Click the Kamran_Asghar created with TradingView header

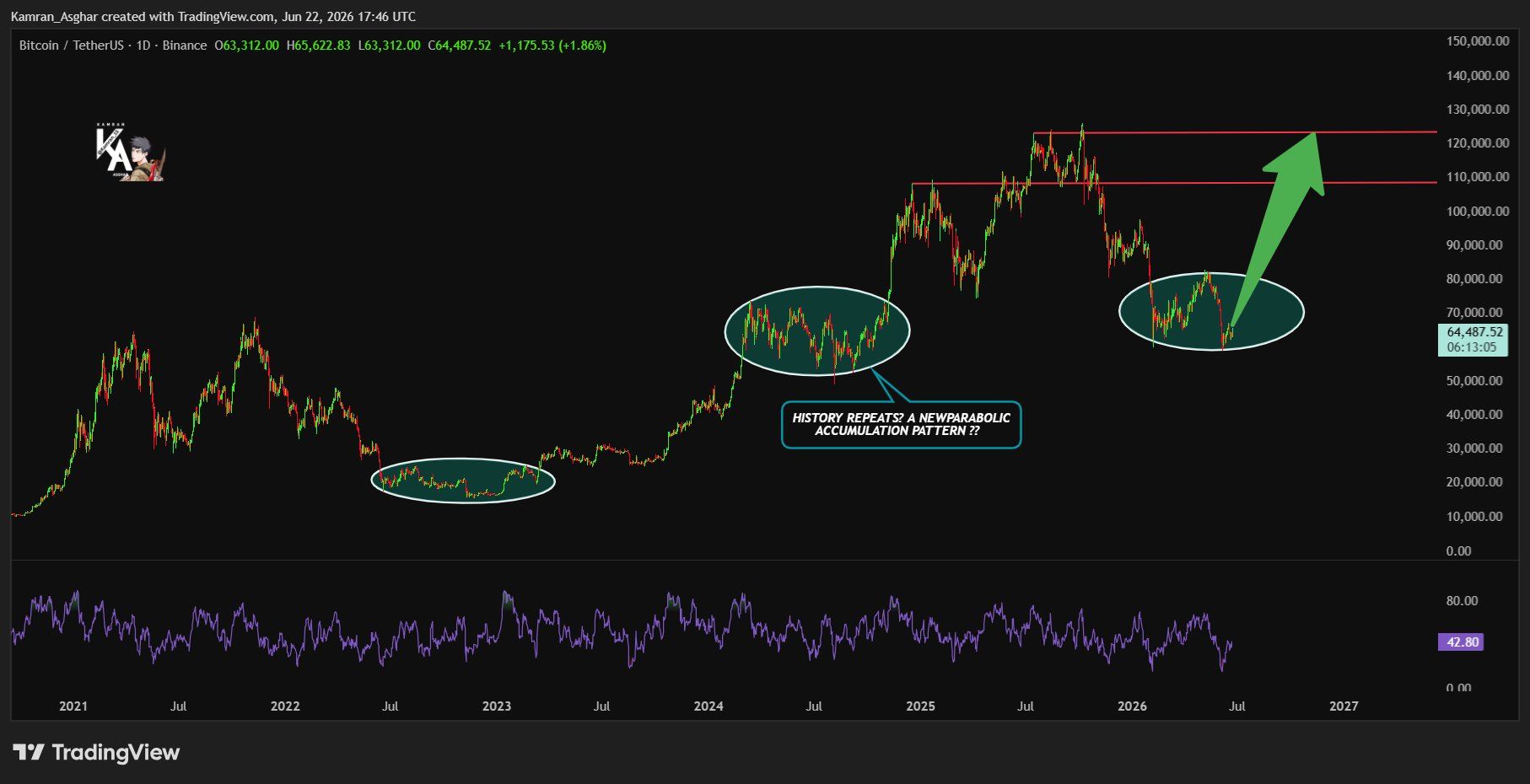[213, 16]
